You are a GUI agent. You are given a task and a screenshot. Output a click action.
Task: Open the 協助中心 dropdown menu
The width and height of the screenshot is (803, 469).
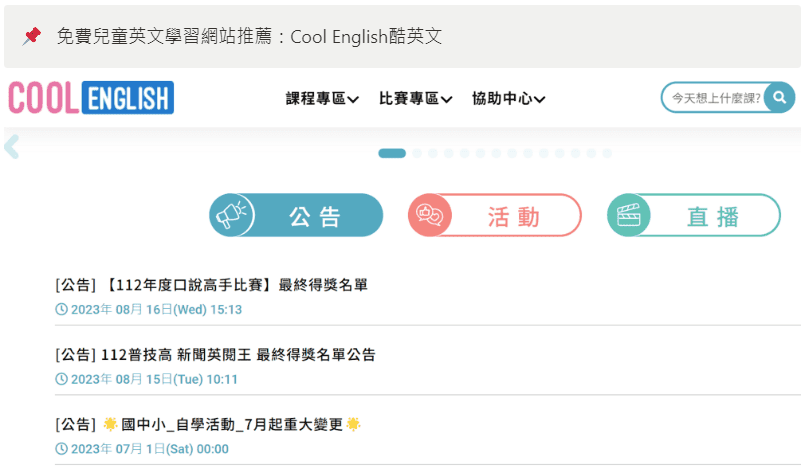pos(508,98)
